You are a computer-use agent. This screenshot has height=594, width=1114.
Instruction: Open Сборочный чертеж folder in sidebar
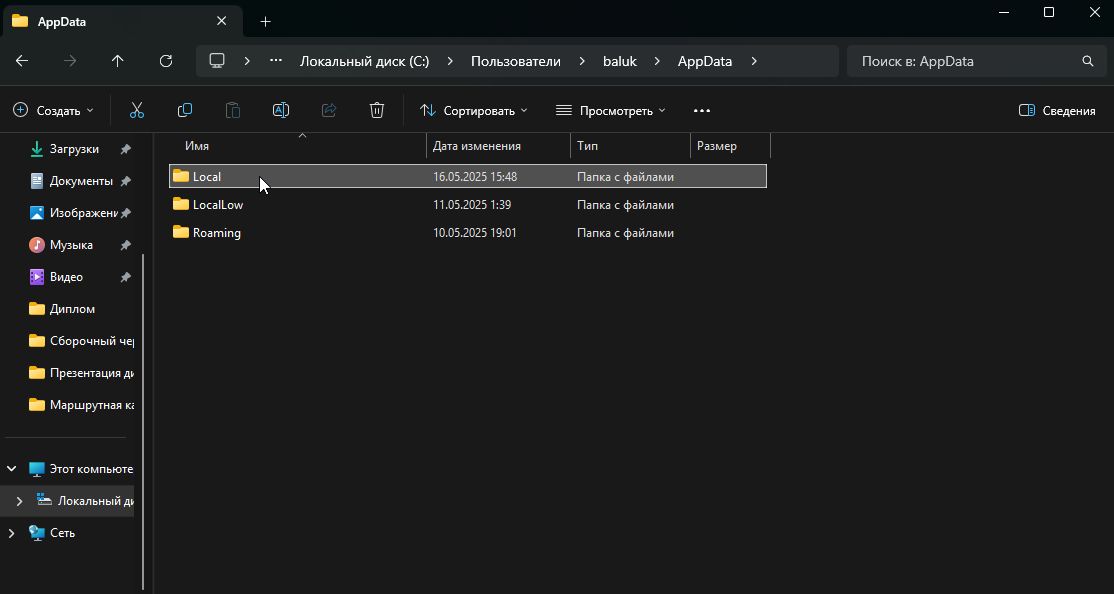(91, 341)
